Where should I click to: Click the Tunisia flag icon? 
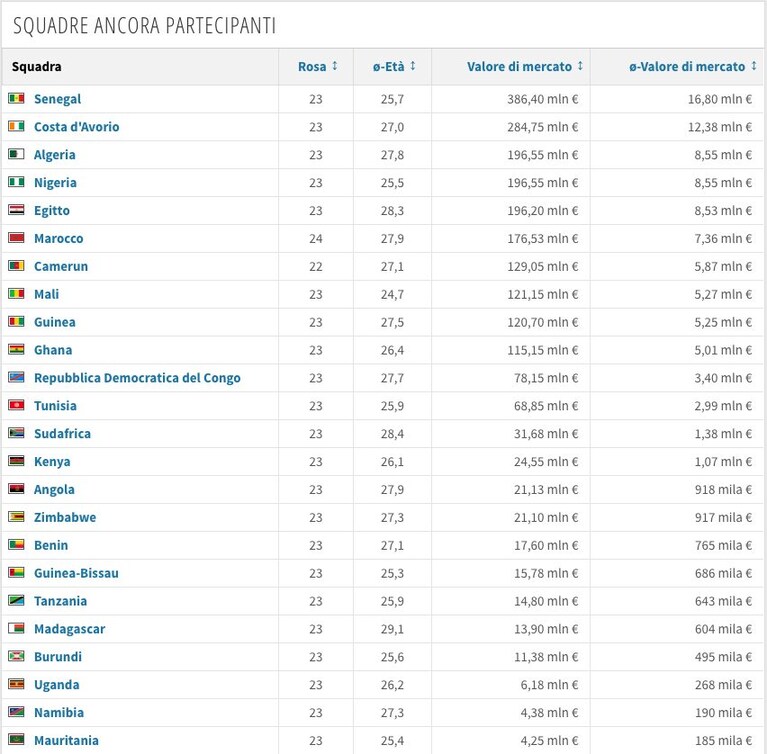click(x=16, y=405)
